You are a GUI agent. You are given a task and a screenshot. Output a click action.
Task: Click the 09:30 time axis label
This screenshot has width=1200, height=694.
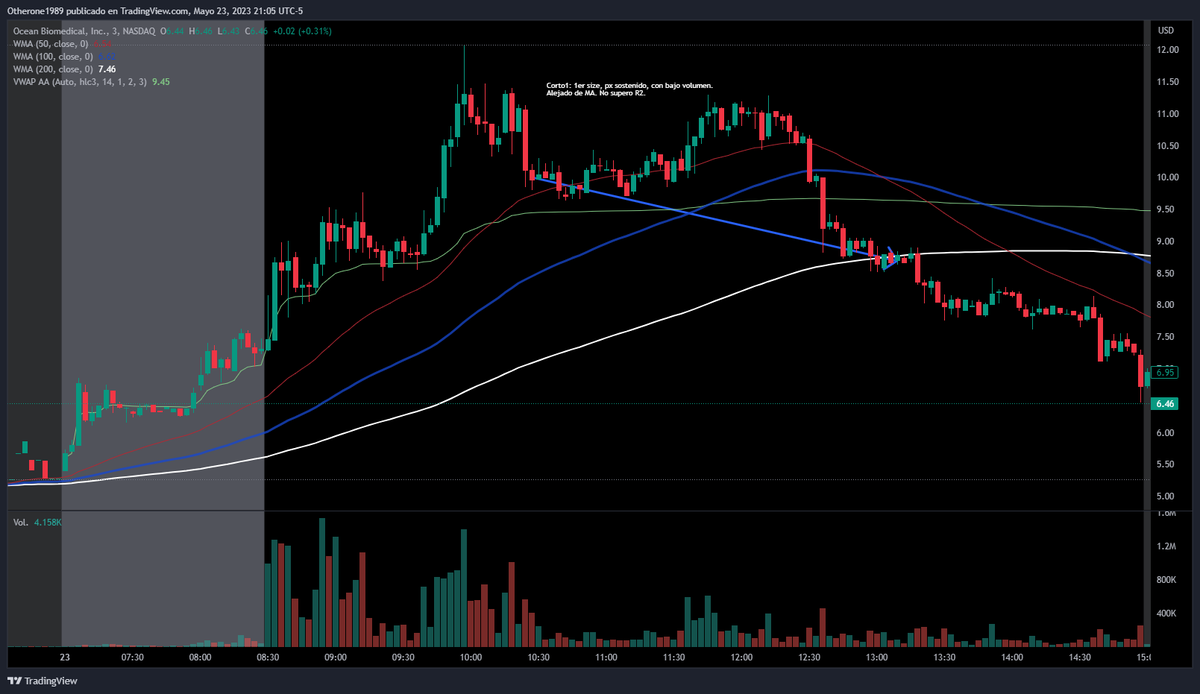click(404, 657)
